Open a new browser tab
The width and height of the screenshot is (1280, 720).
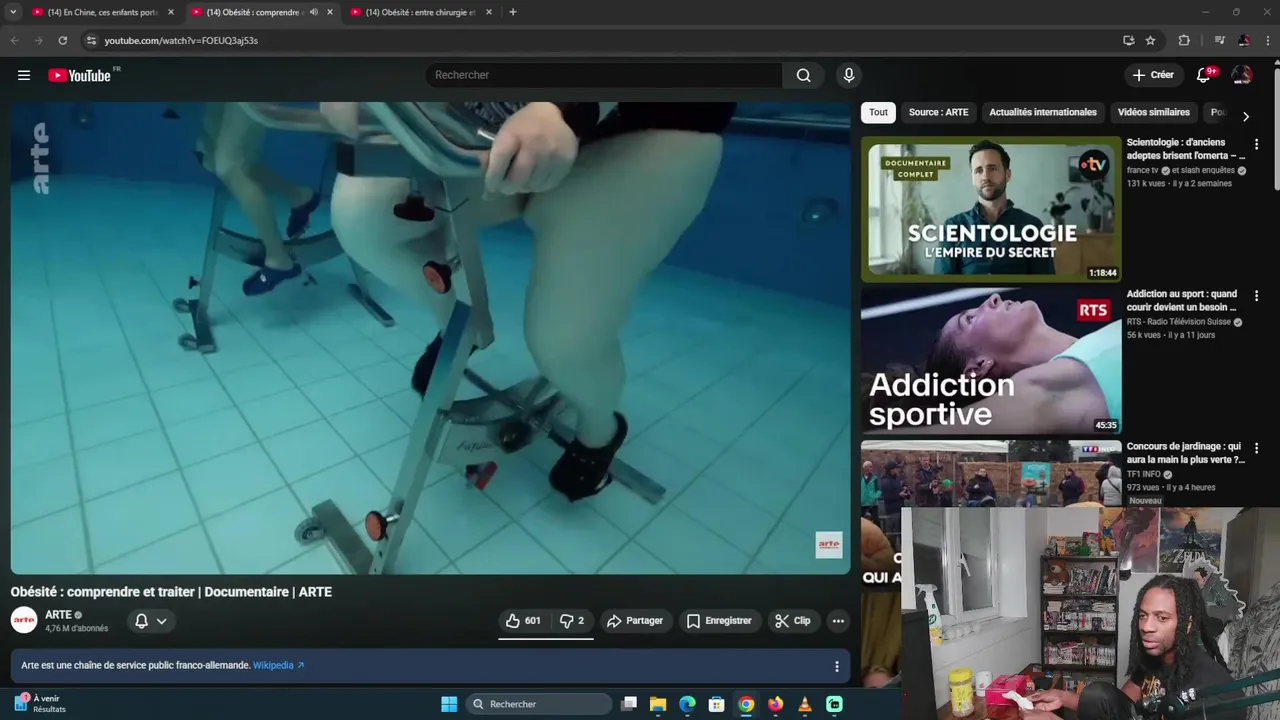513,12
